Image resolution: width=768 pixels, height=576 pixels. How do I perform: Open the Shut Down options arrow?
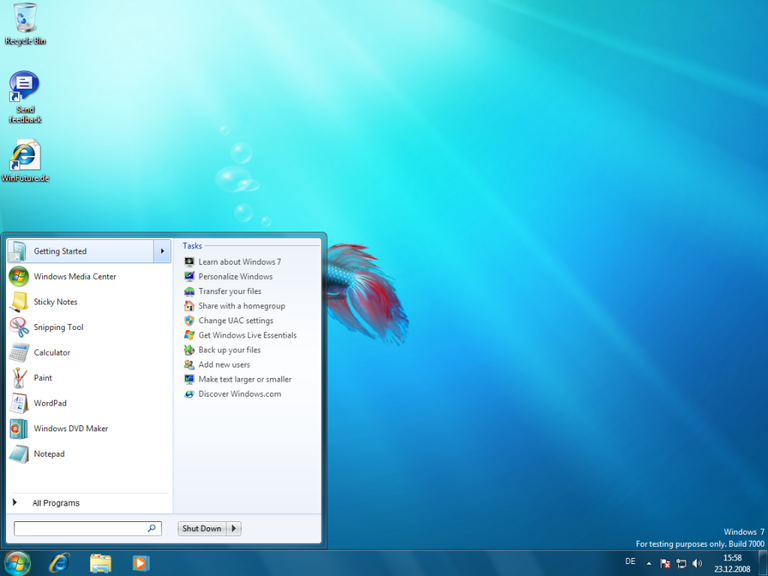click(x=234, y=528)
